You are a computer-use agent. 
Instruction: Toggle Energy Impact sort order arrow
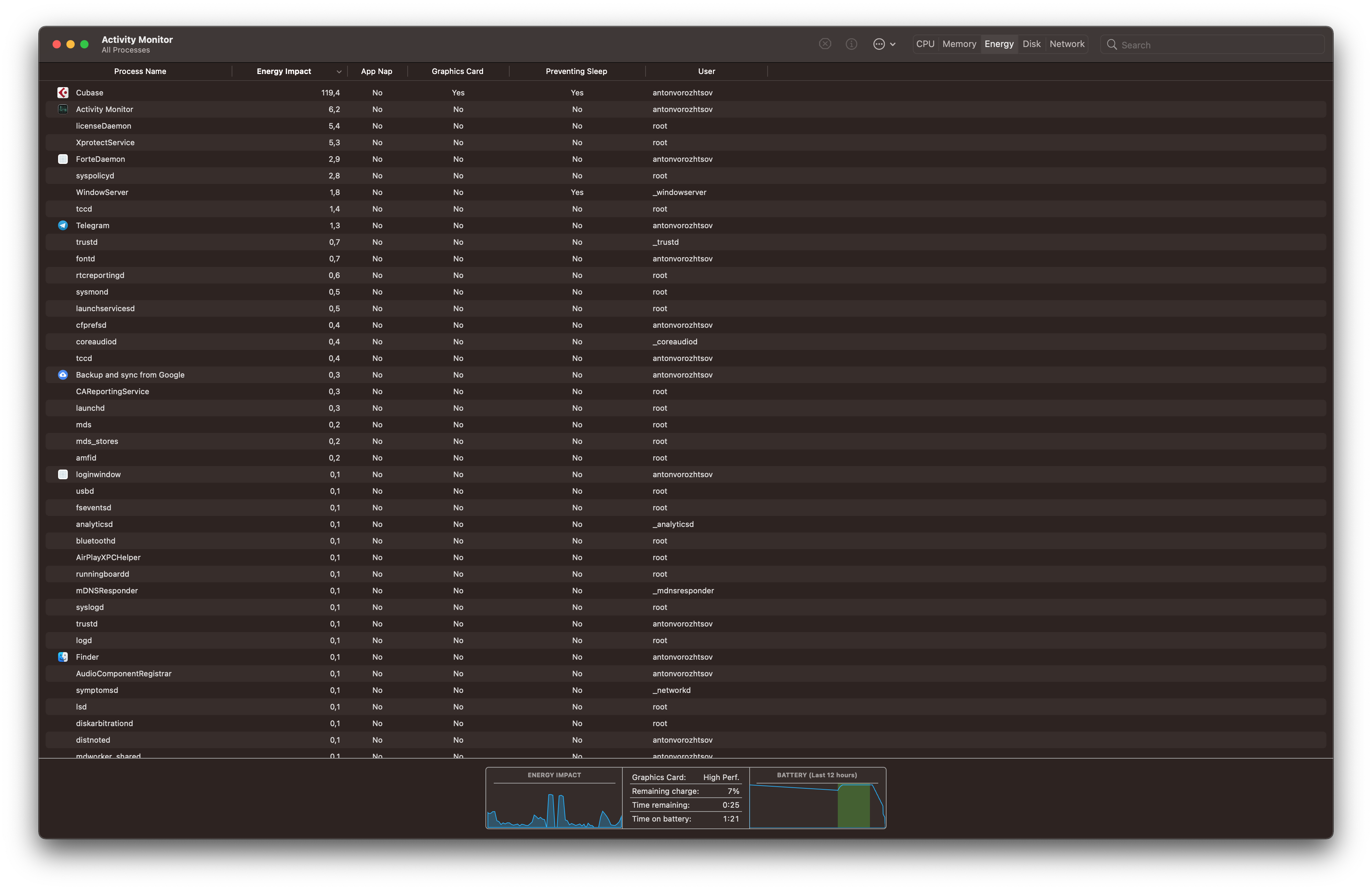339,72
